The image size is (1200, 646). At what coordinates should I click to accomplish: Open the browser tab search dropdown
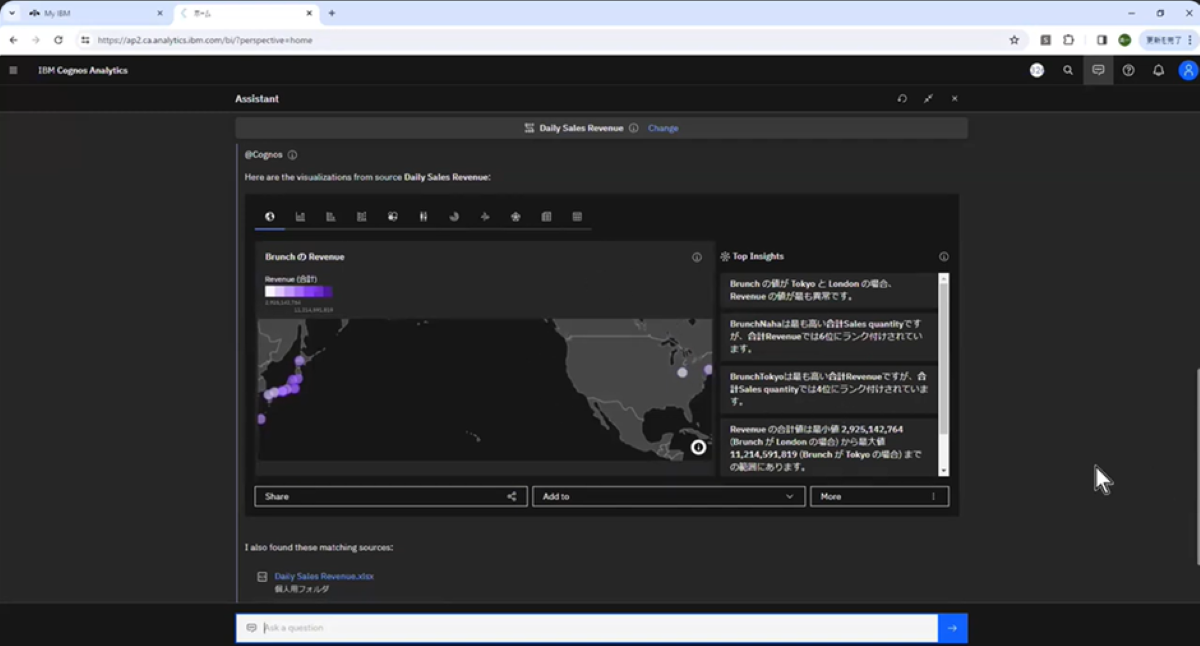(11, 13)
